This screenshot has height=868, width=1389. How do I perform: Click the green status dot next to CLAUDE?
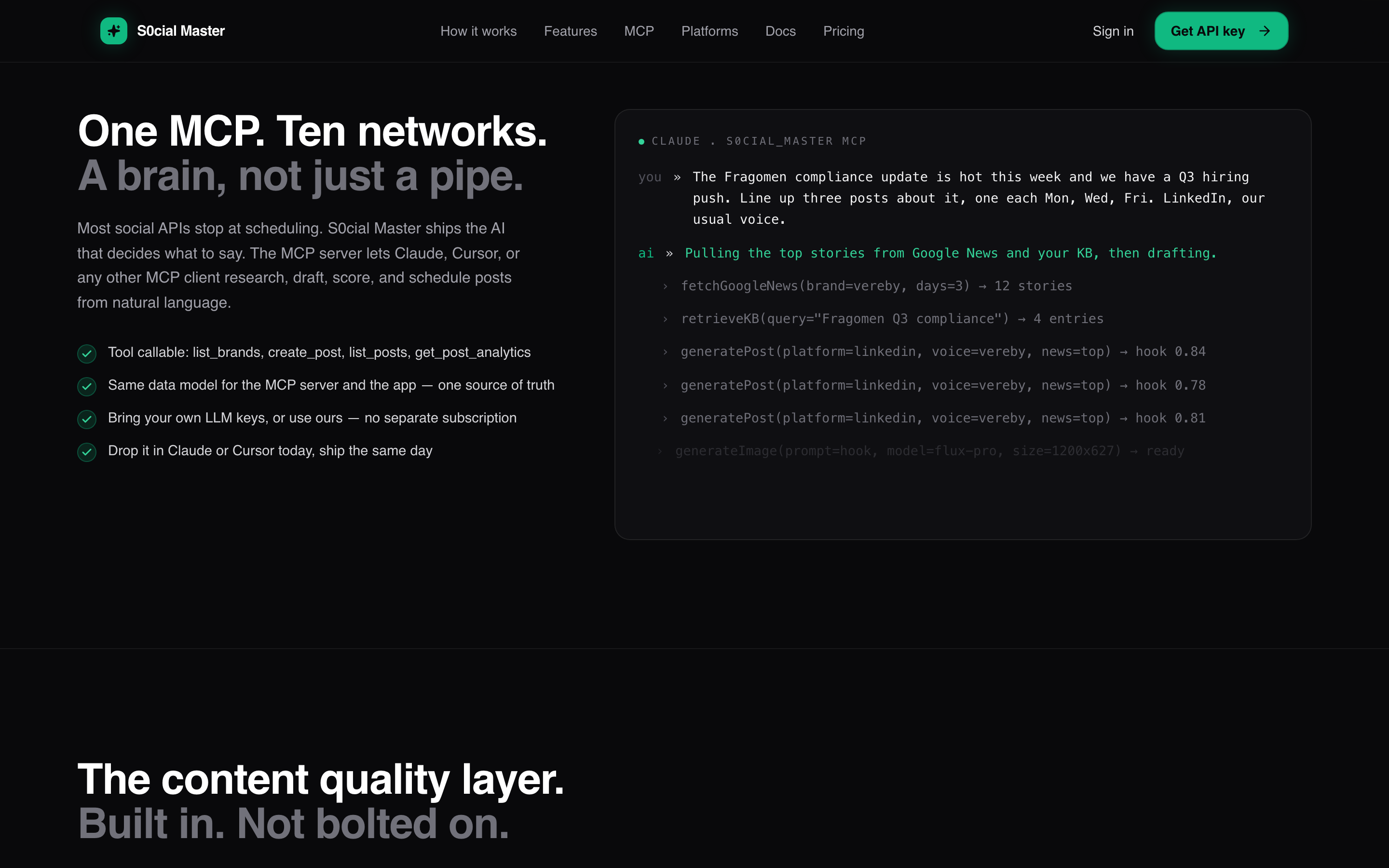(x=641, y=141)
